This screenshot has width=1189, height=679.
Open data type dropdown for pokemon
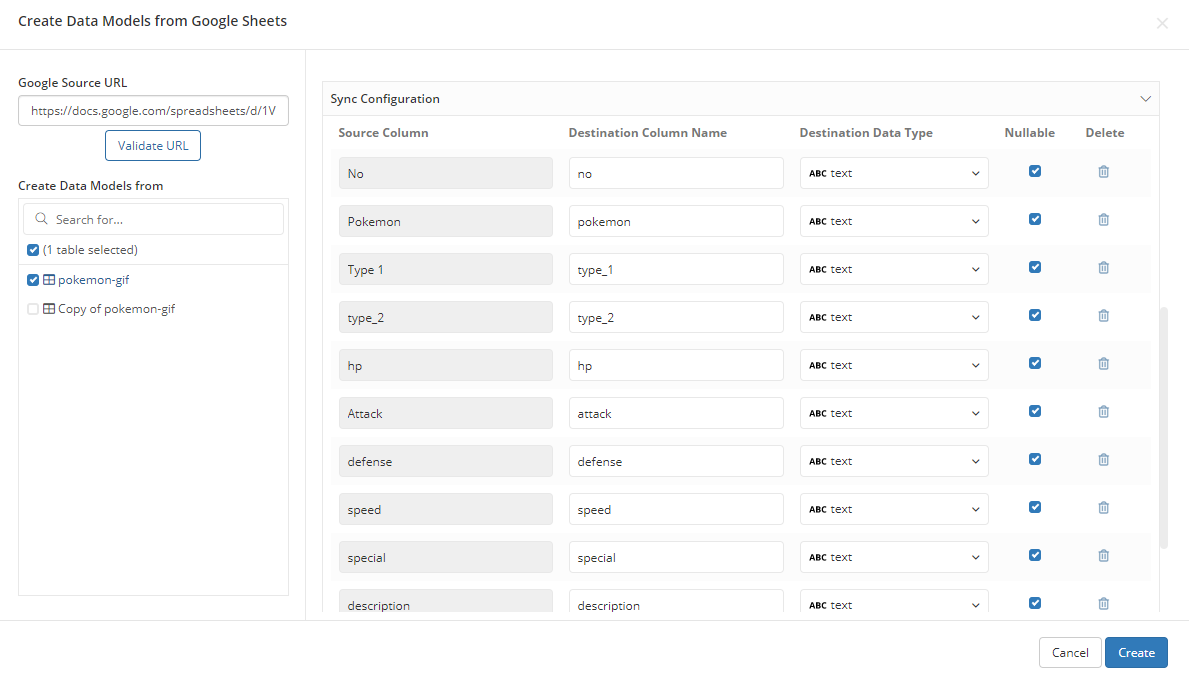[x=894, y=221]
